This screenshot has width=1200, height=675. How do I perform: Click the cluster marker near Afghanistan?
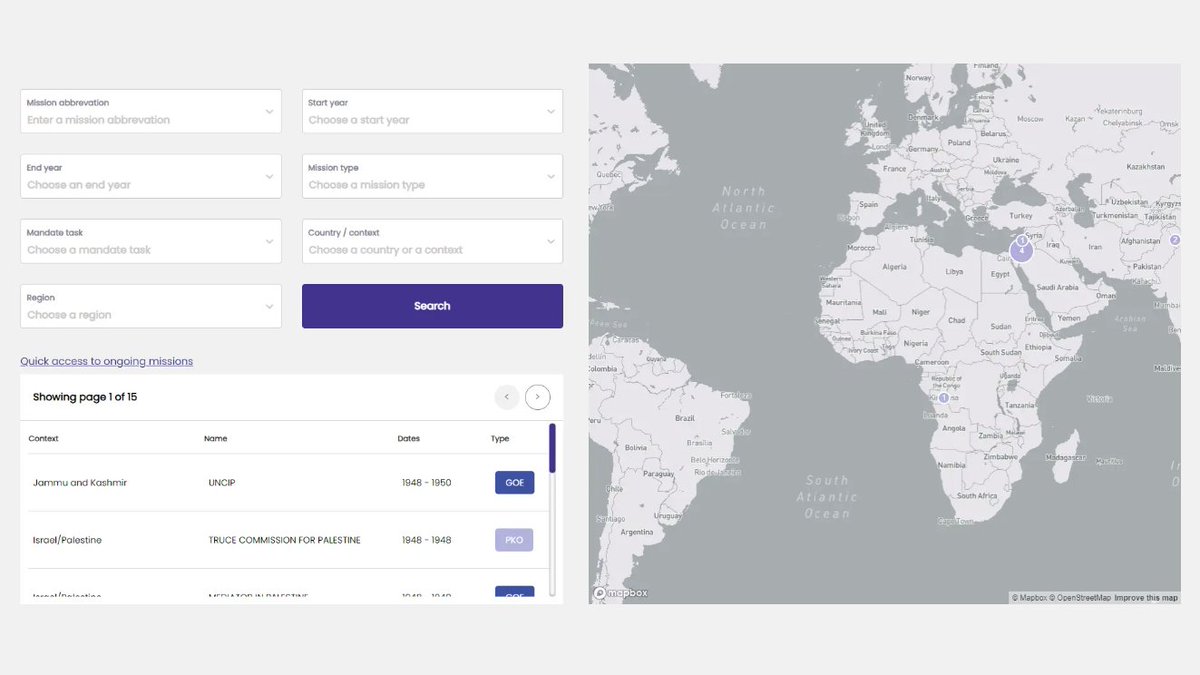tap(1174, 240)
